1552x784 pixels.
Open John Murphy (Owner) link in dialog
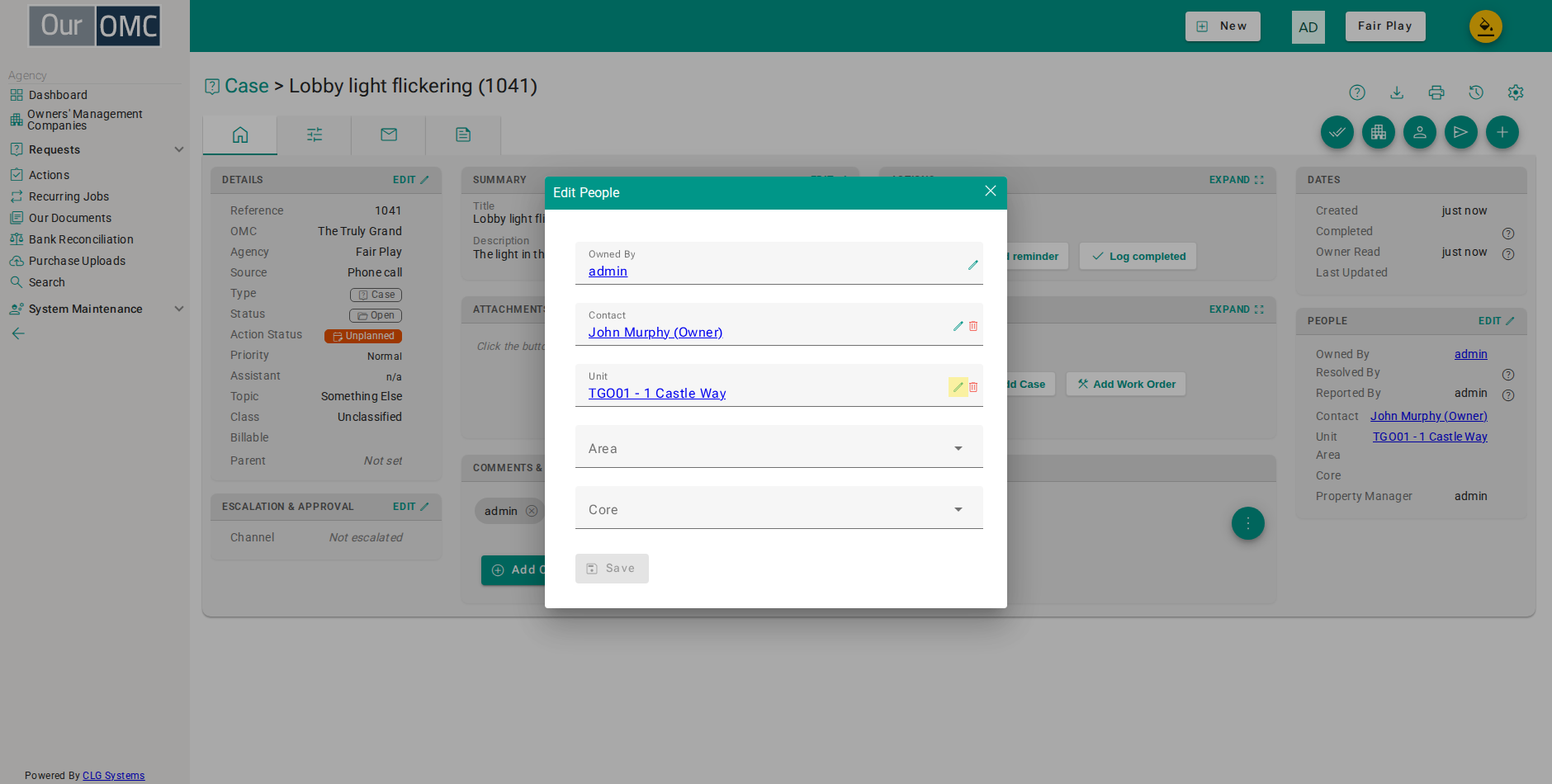point(655,333)
